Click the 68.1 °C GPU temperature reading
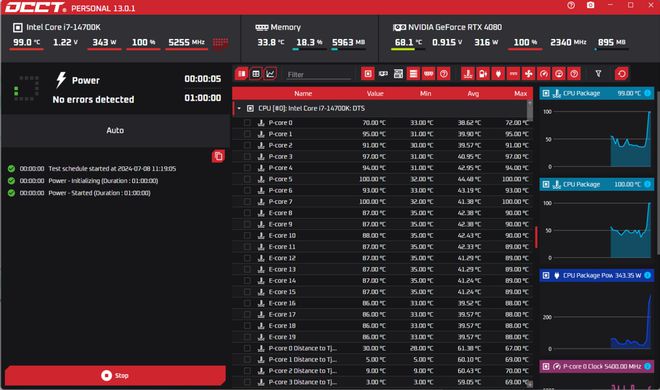 tap(408, 42)
